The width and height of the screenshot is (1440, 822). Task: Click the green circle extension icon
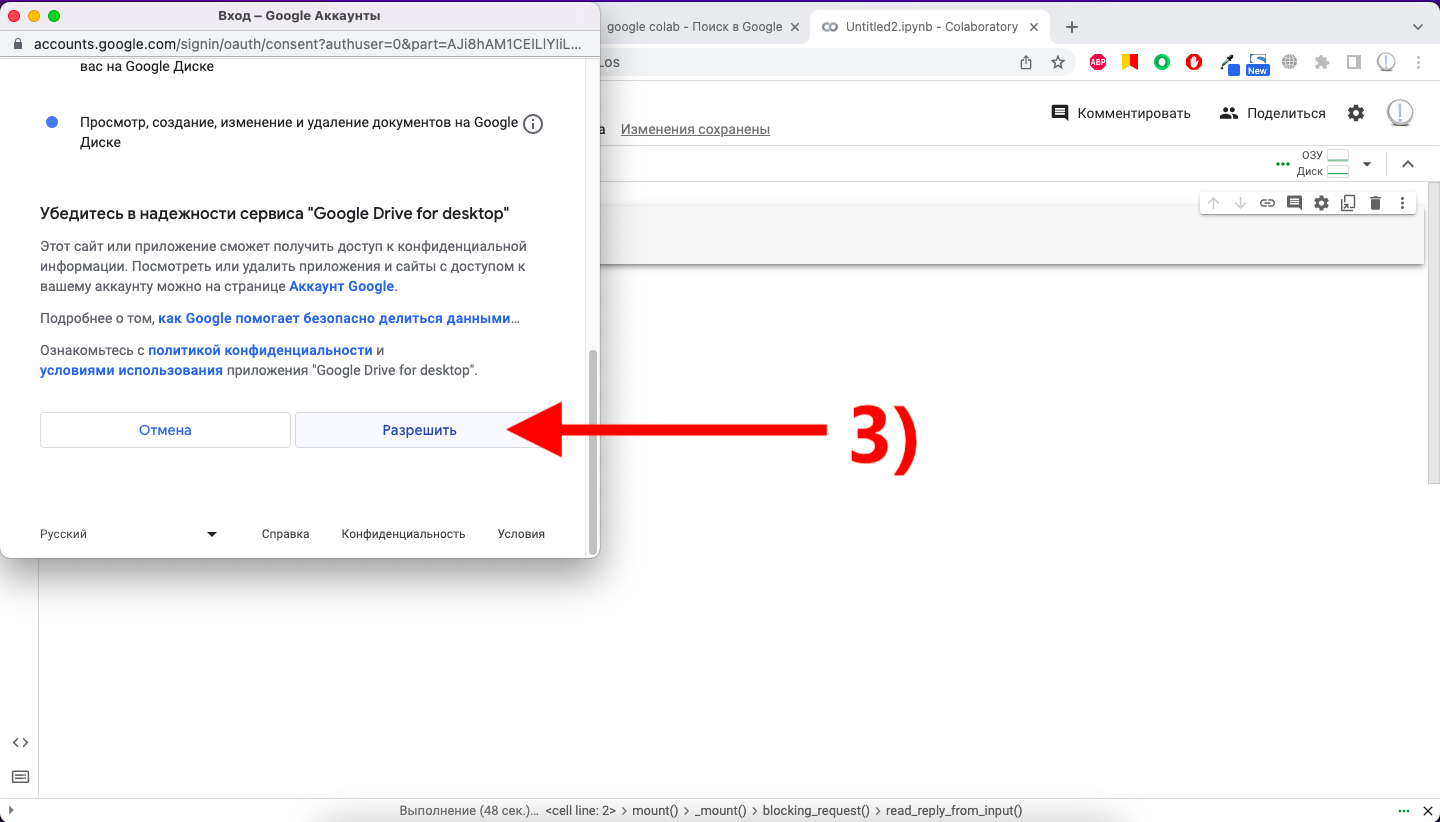click(x=1162, y=62)
